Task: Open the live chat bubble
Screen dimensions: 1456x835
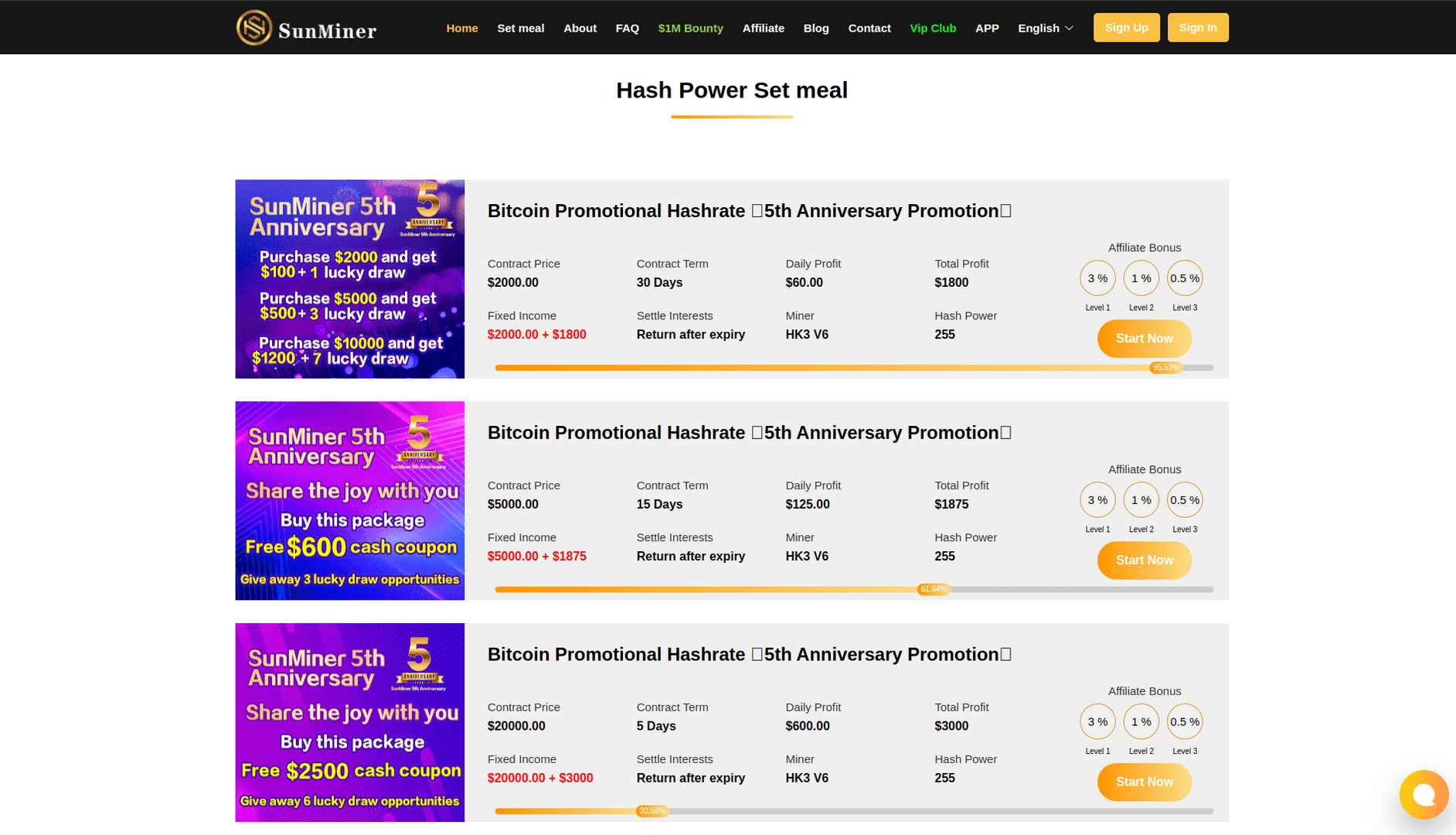Action: coord(1423,794)
